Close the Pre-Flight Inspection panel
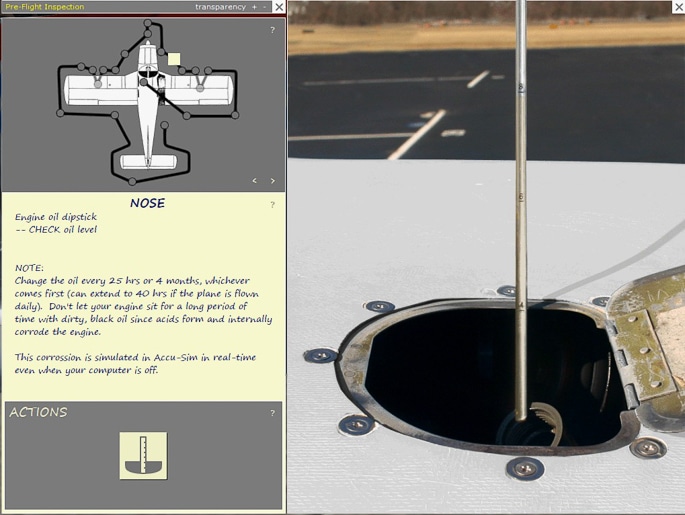685x515 pixels. tap(279, 7)
